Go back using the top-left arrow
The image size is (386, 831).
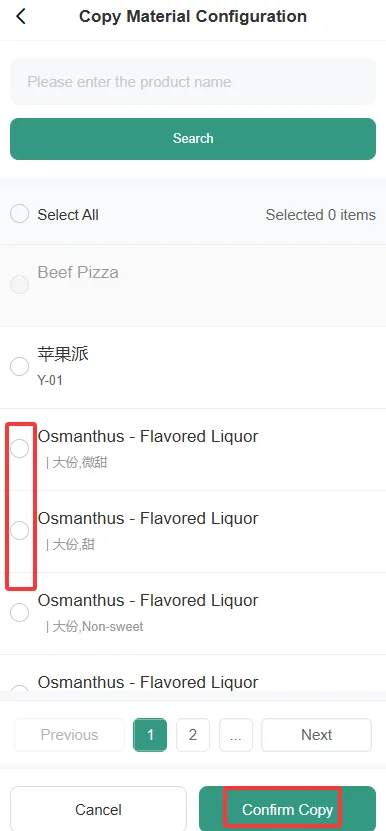pyautogui.click(x=21, y=16)
